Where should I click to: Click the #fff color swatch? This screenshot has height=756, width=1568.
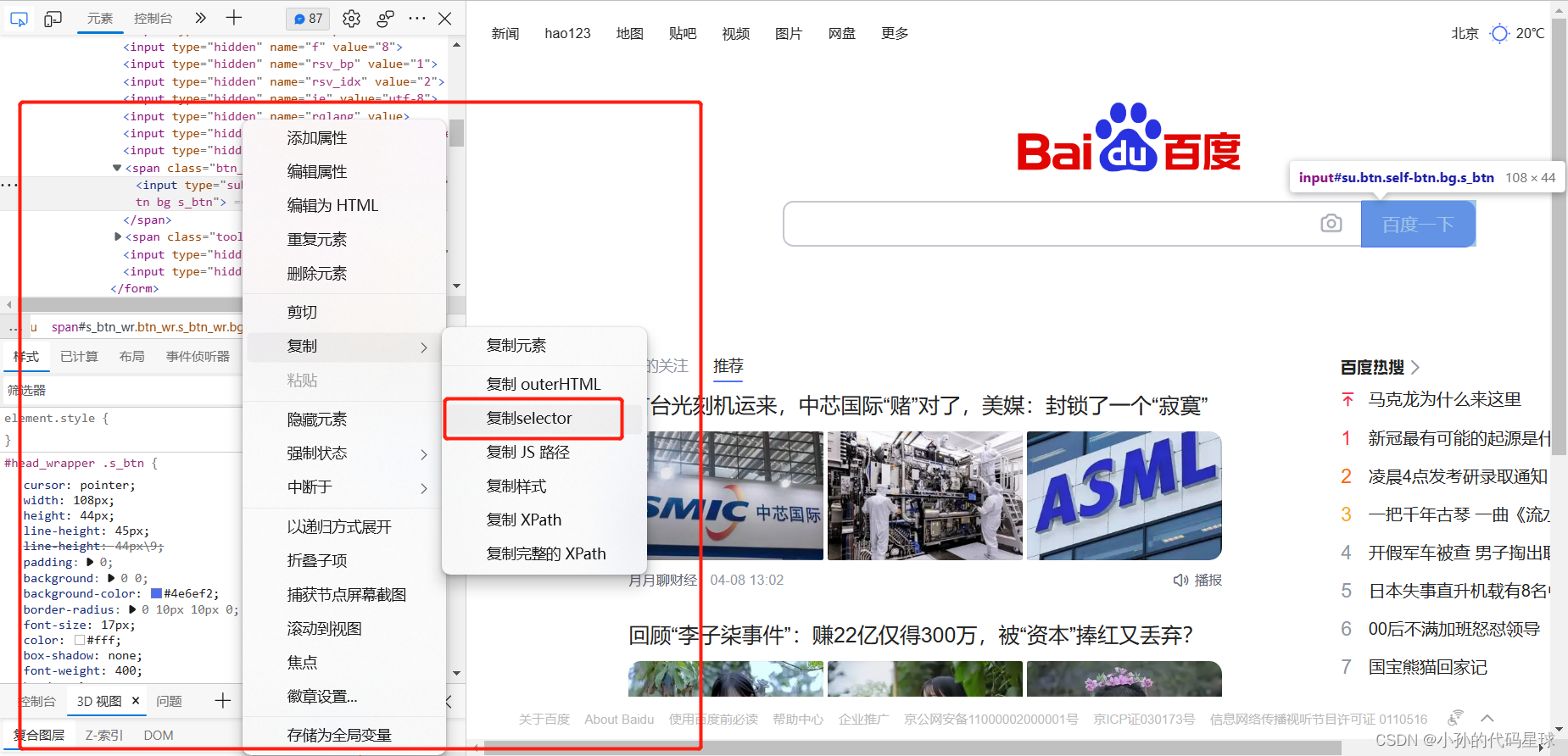[80, 640]
